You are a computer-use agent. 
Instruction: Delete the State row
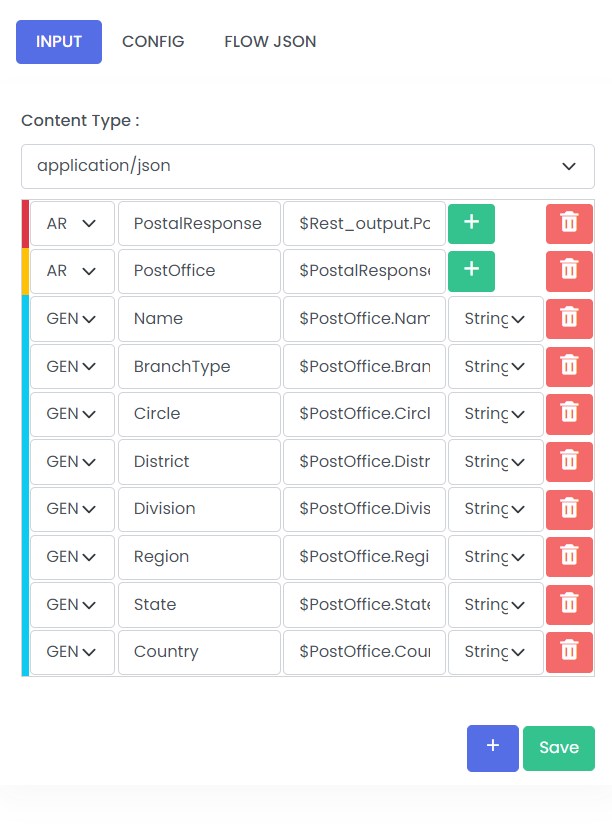pos(569,604)
